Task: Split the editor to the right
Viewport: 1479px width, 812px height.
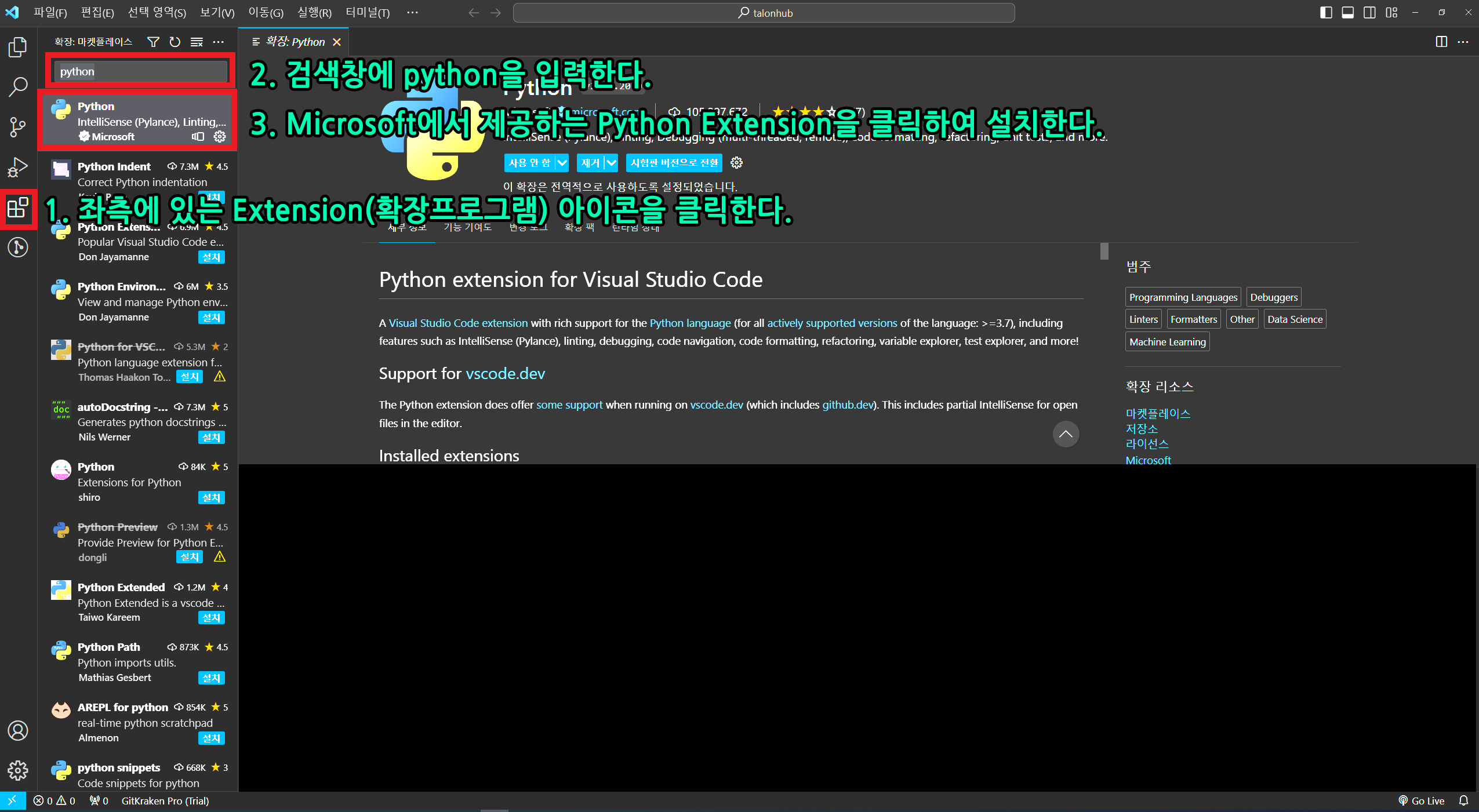Action: point(1441,42)
